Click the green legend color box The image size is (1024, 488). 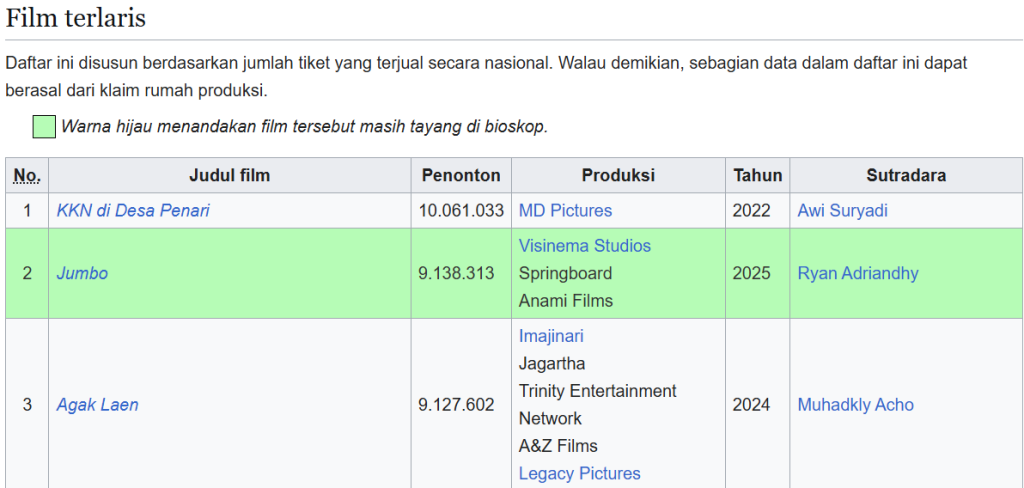(x=44, y=126)
